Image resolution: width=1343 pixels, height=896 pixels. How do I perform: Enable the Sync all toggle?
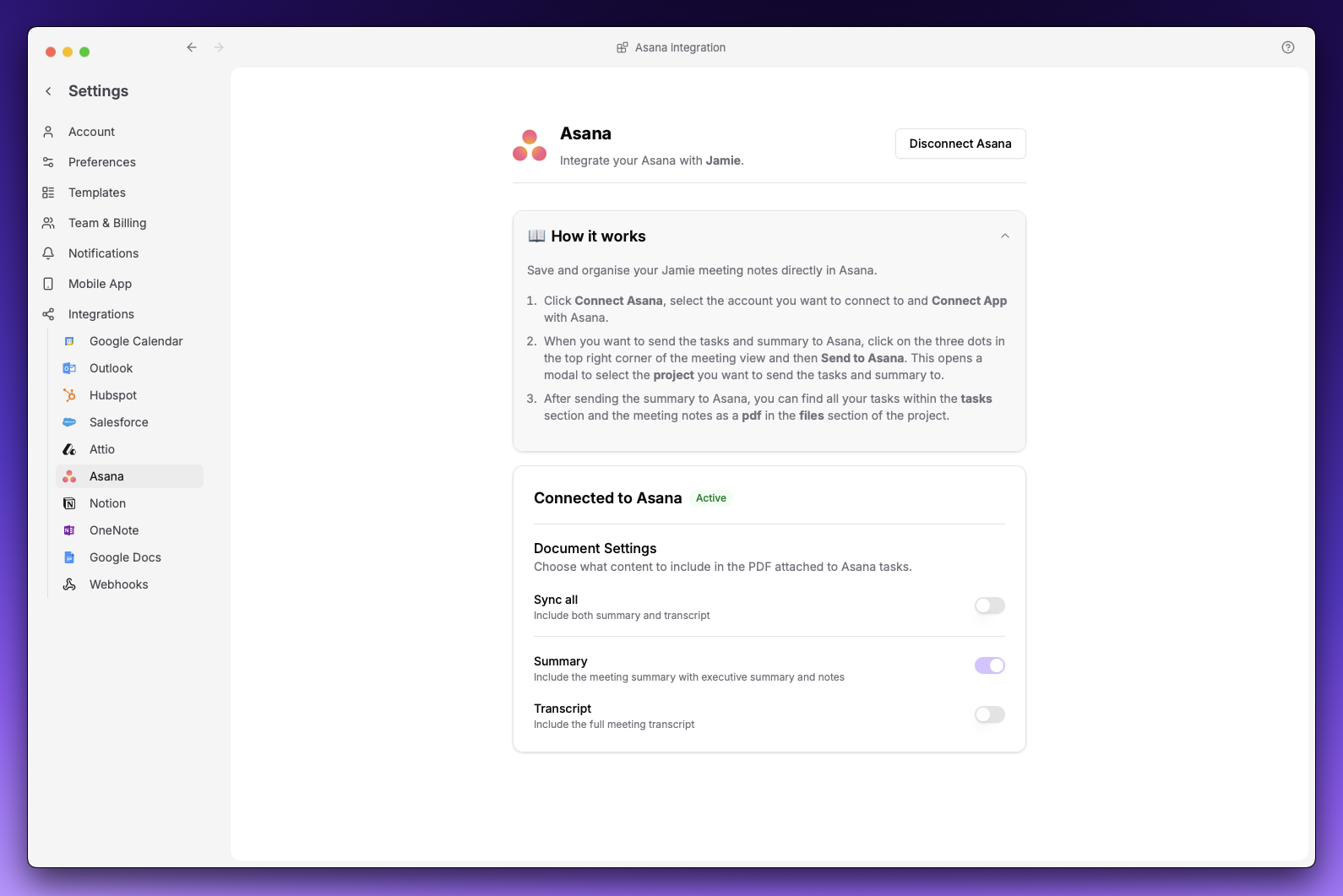(989, 605)
